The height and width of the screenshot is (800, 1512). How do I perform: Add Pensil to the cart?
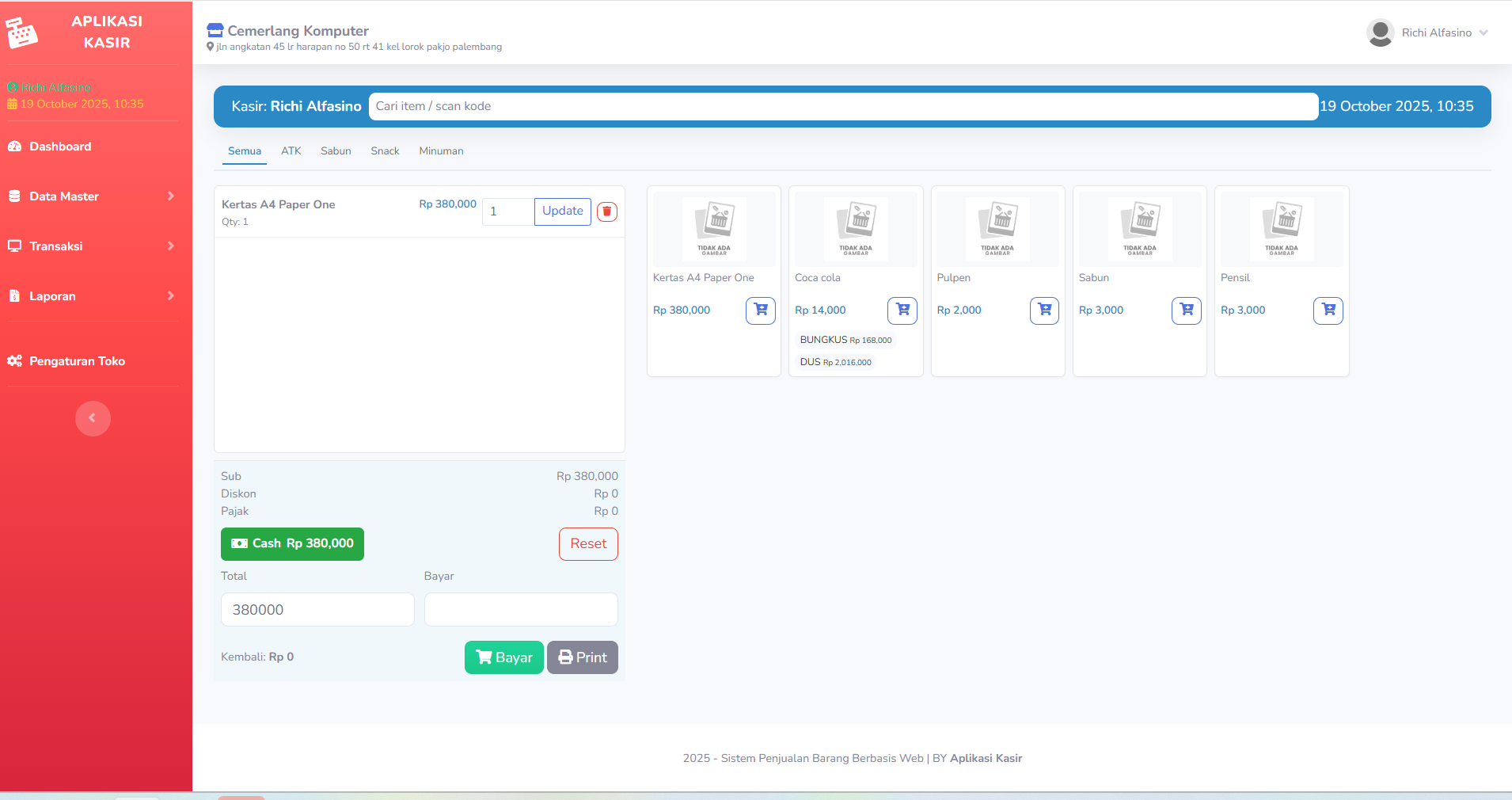pyautogui.click(x=1328, y=310)
